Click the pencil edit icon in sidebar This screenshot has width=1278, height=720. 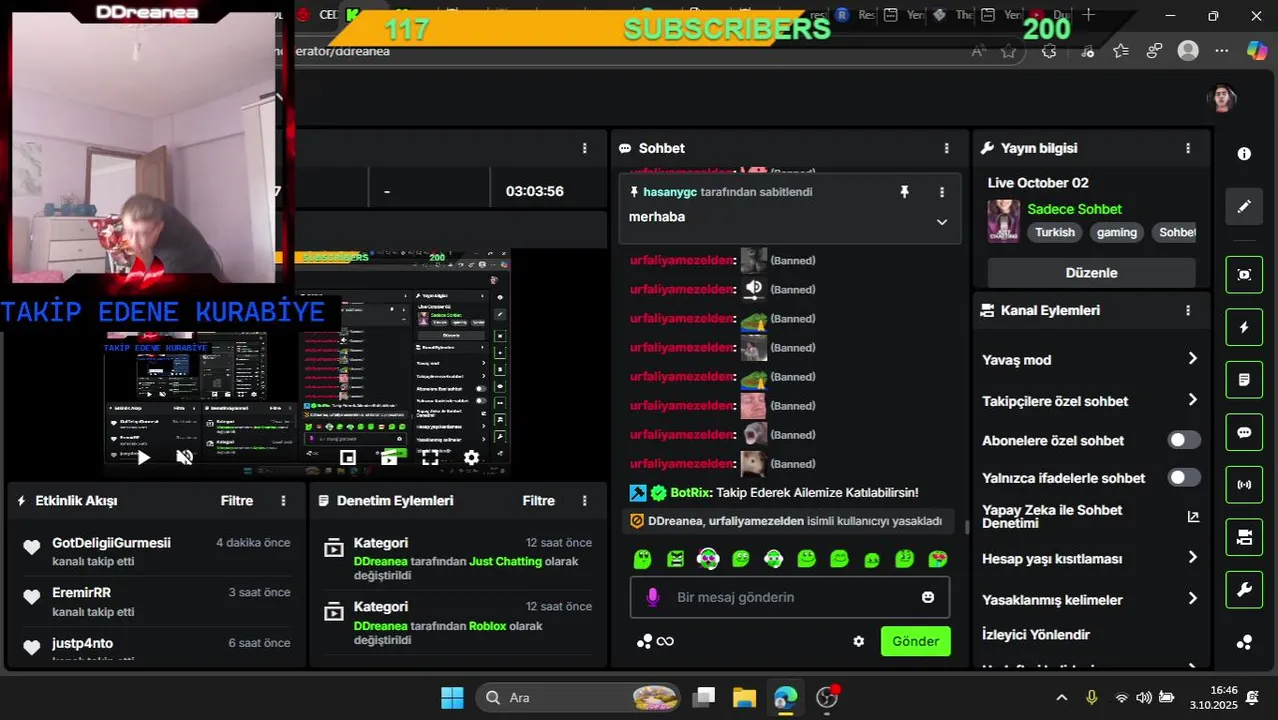[x=1244, y=206]
